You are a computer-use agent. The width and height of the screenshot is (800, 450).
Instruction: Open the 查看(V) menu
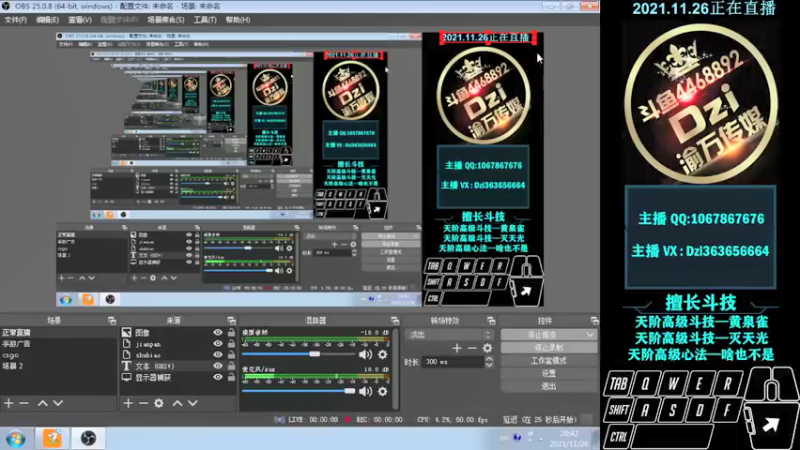point(80,20)
